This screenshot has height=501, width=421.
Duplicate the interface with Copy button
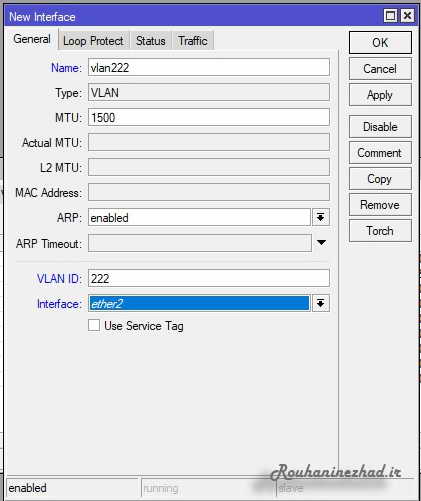(380, 179)
